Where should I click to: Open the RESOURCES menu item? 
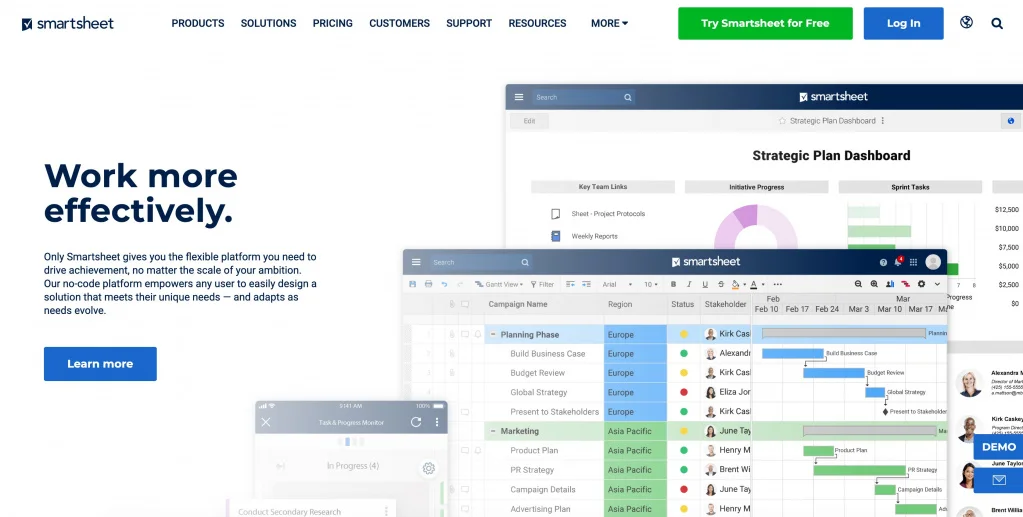click(x=537, y=24)
